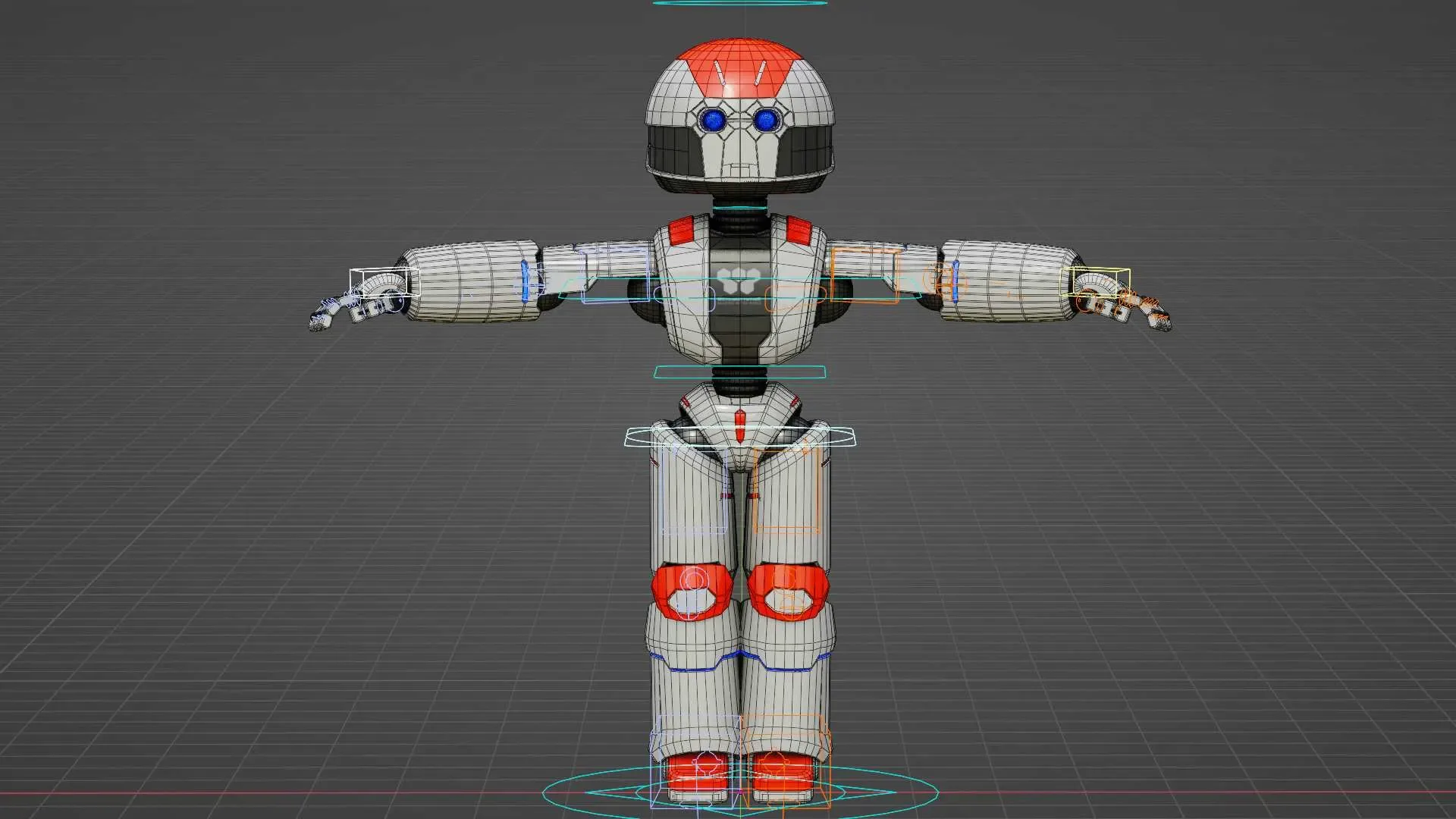The image size is (1456, 819).
Task: Click the black waist bellows joint
Action: [x=739, y=383]
